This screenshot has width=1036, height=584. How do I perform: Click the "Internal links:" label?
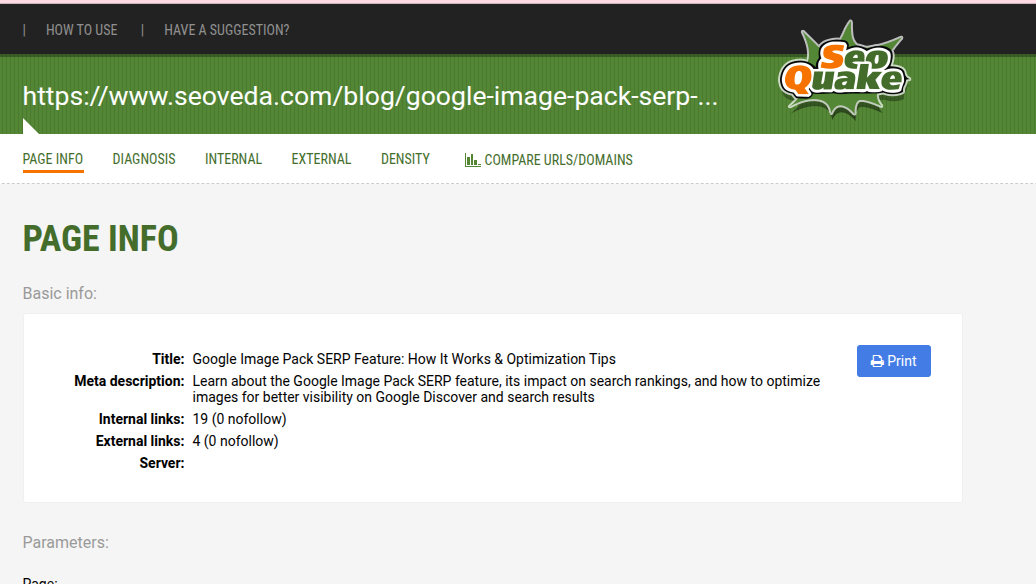click(x=141, y=419)
